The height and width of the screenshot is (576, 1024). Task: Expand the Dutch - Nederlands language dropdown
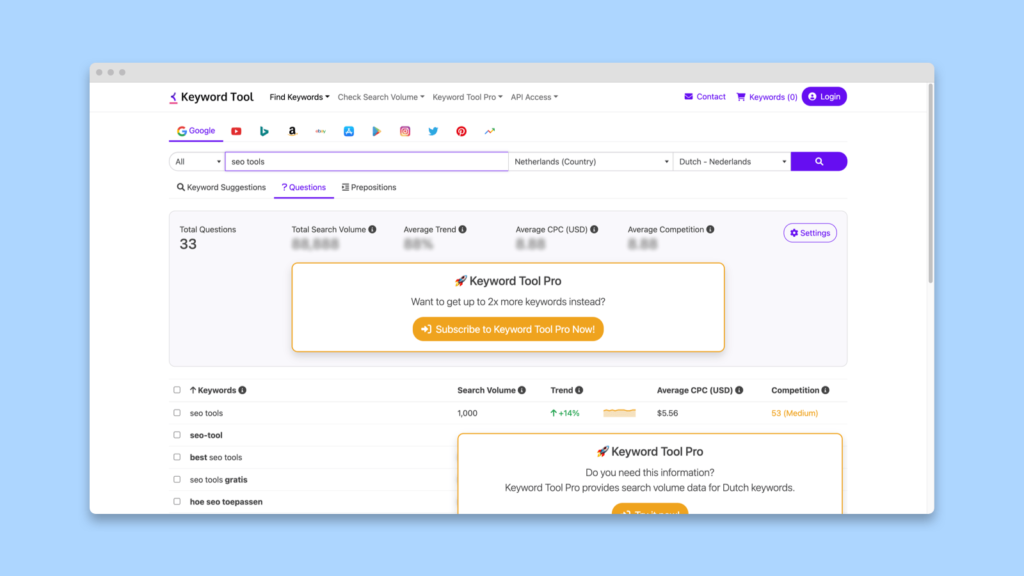[732, 161]
